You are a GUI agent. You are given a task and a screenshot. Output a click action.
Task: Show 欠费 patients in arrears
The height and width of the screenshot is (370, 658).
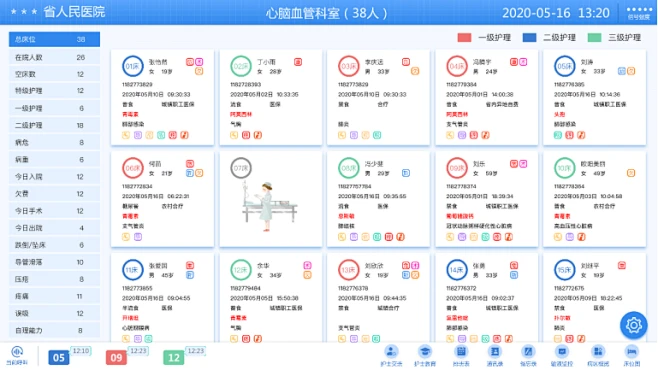(x=54, y=194)
